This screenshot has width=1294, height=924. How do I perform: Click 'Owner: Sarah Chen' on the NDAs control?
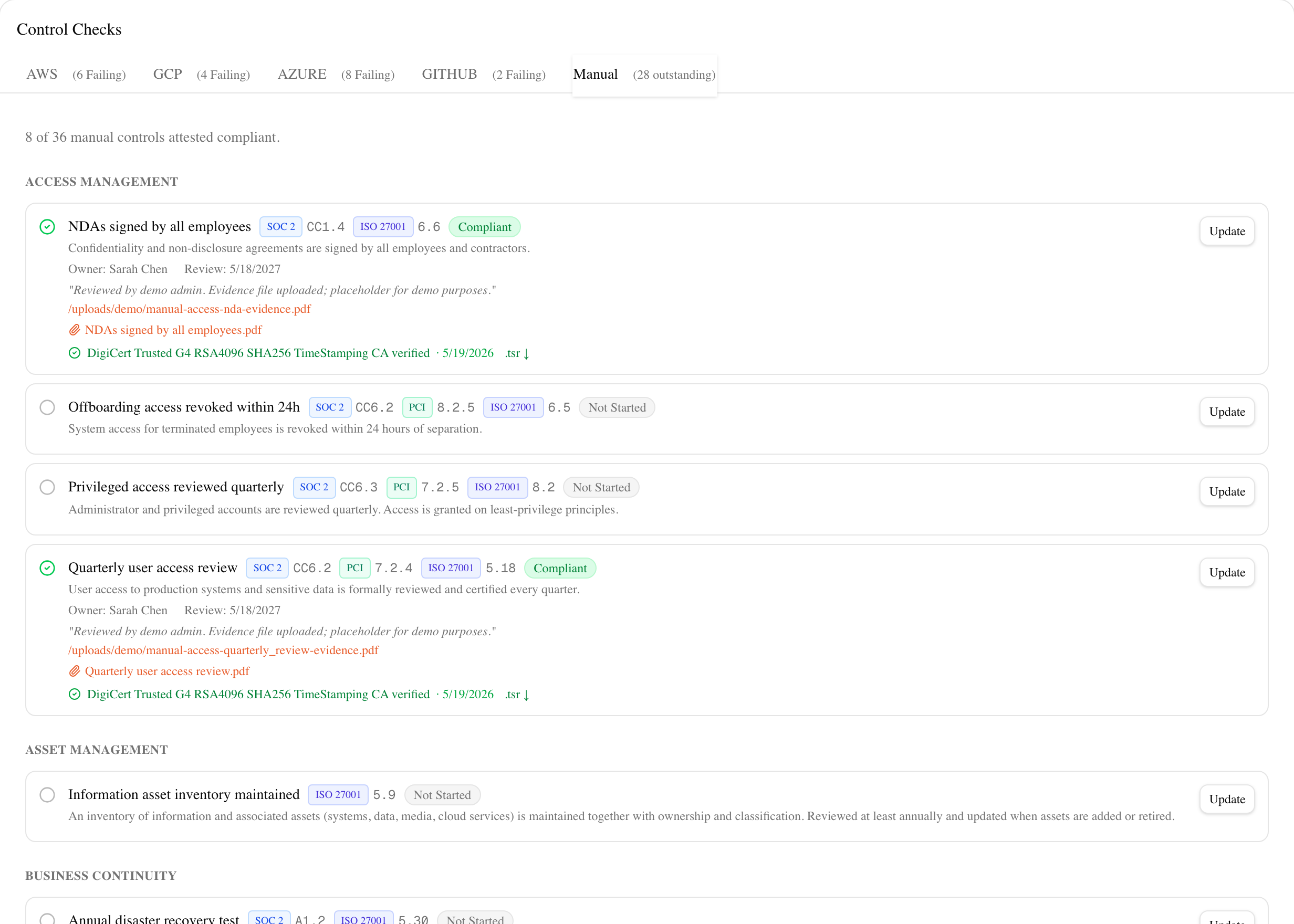coord(118,269)
